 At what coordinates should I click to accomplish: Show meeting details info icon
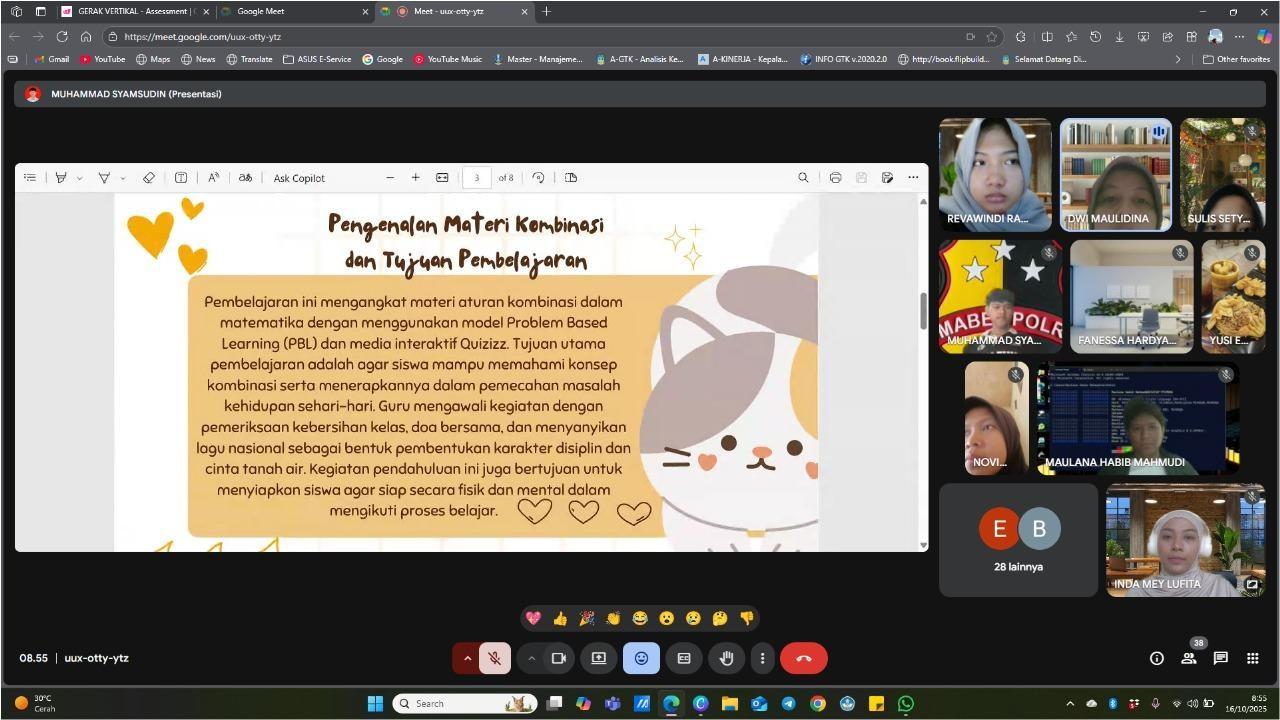[x=1157, y=658]
